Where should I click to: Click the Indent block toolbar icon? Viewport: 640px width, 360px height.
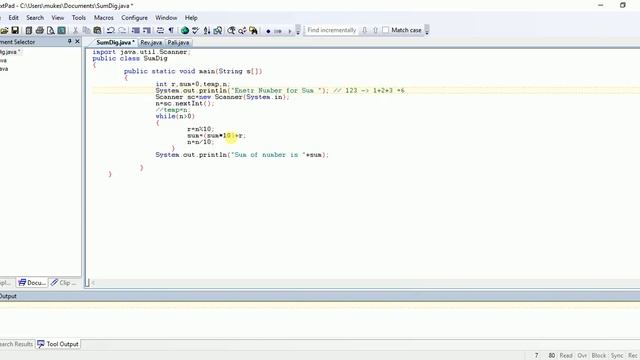click(x=147, y=30)
